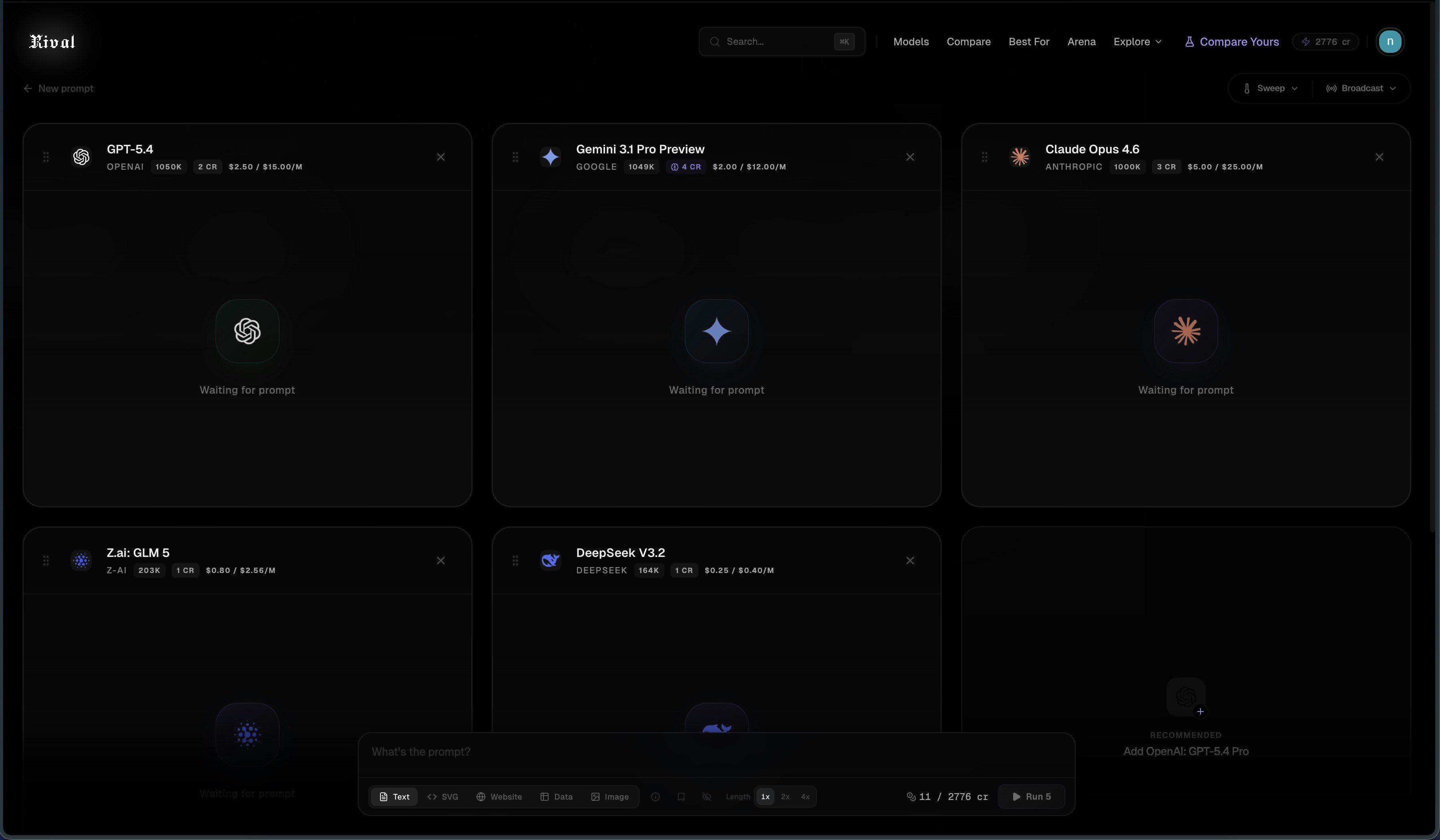Screen dimensions: 1440x840
Task: Remove Claude Opus 4.6 card via X
Action: [x=1379, y=157]
